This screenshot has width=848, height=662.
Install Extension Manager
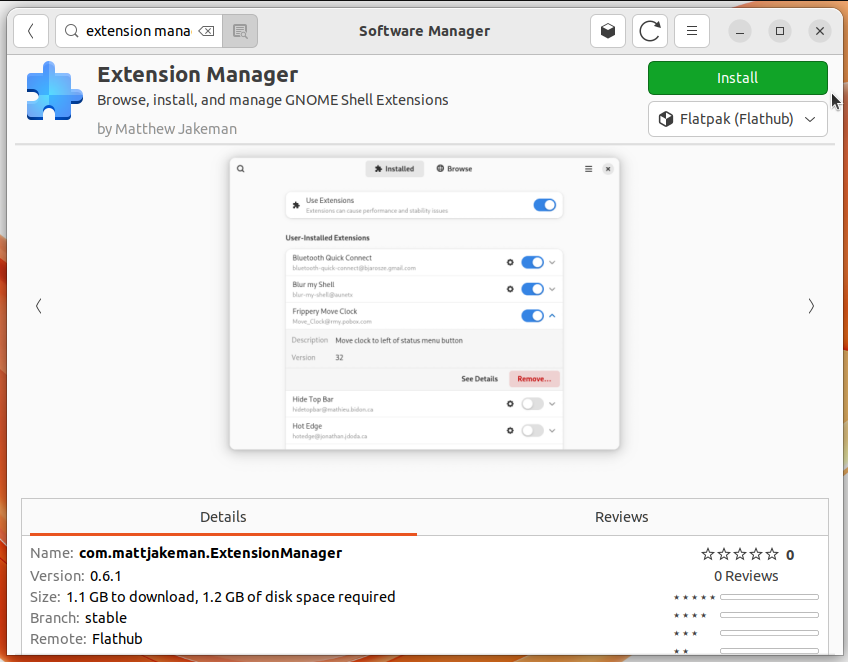(x=738, y=78)
